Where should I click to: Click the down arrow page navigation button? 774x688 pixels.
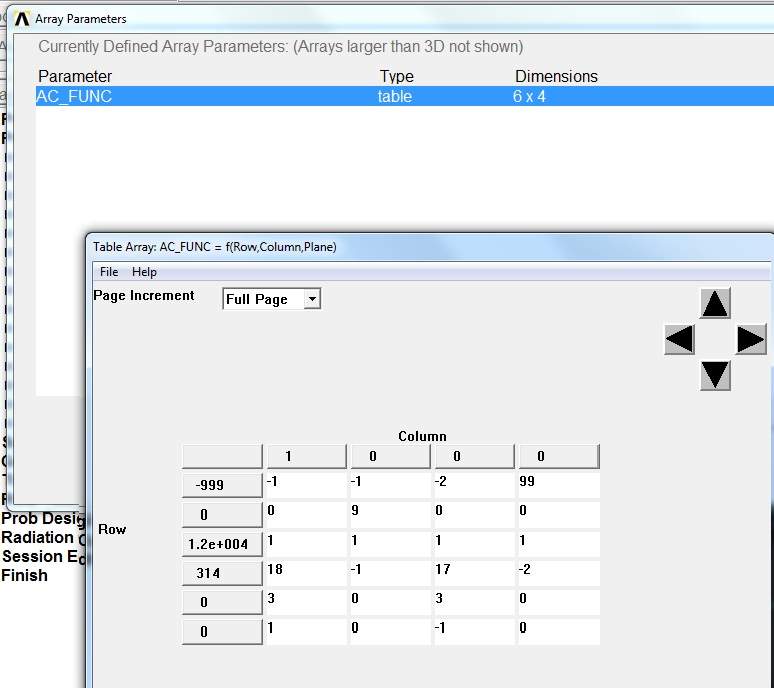coord(715,375)
